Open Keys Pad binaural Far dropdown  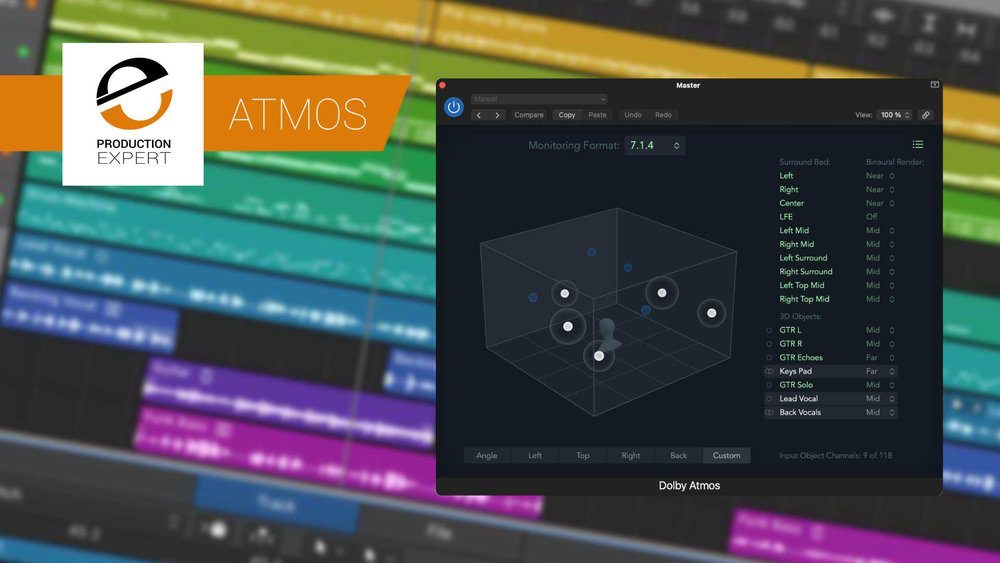click(x=880, y=371)
